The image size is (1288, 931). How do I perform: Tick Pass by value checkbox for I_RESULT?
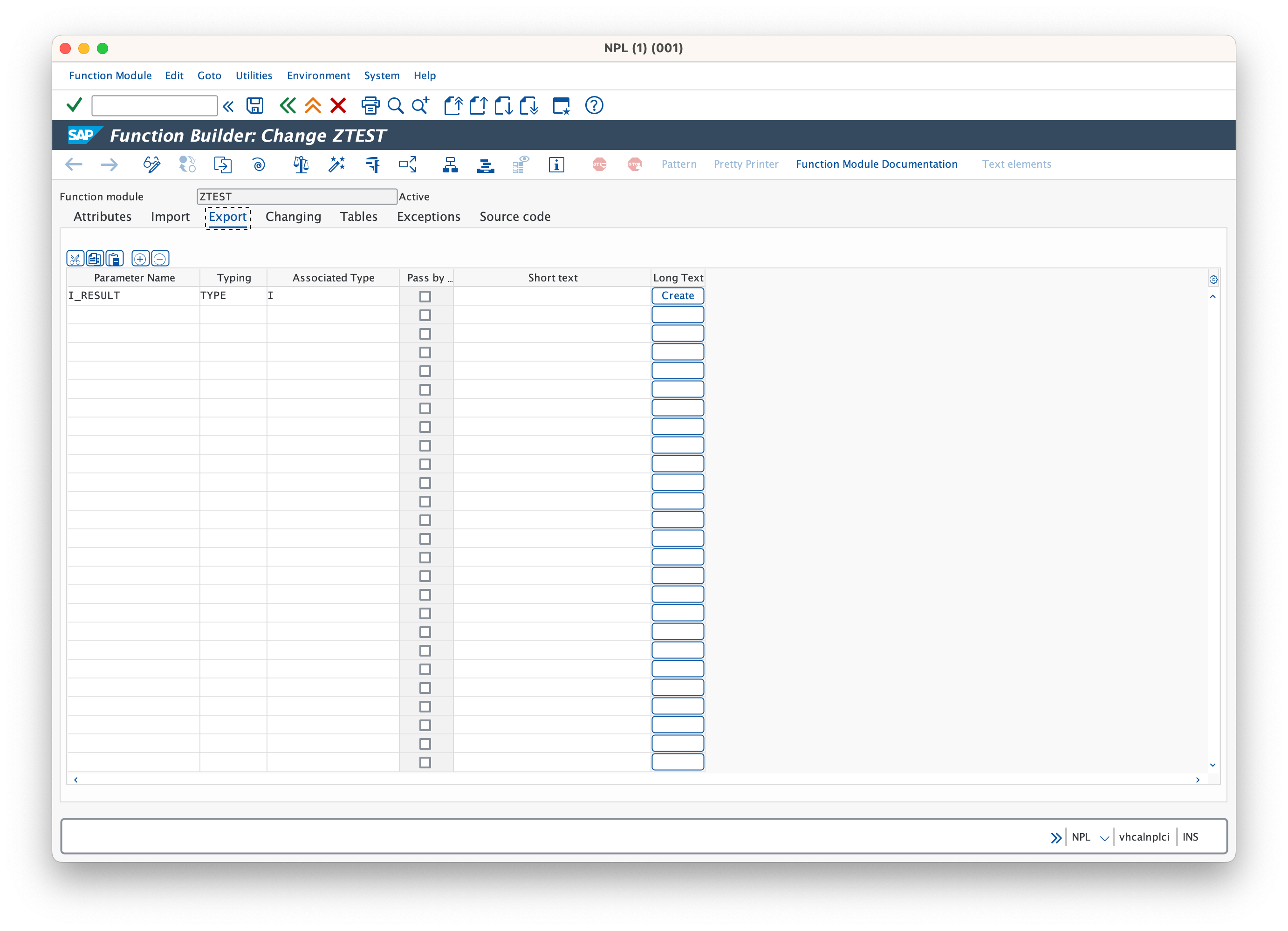(x=425, y=296)
